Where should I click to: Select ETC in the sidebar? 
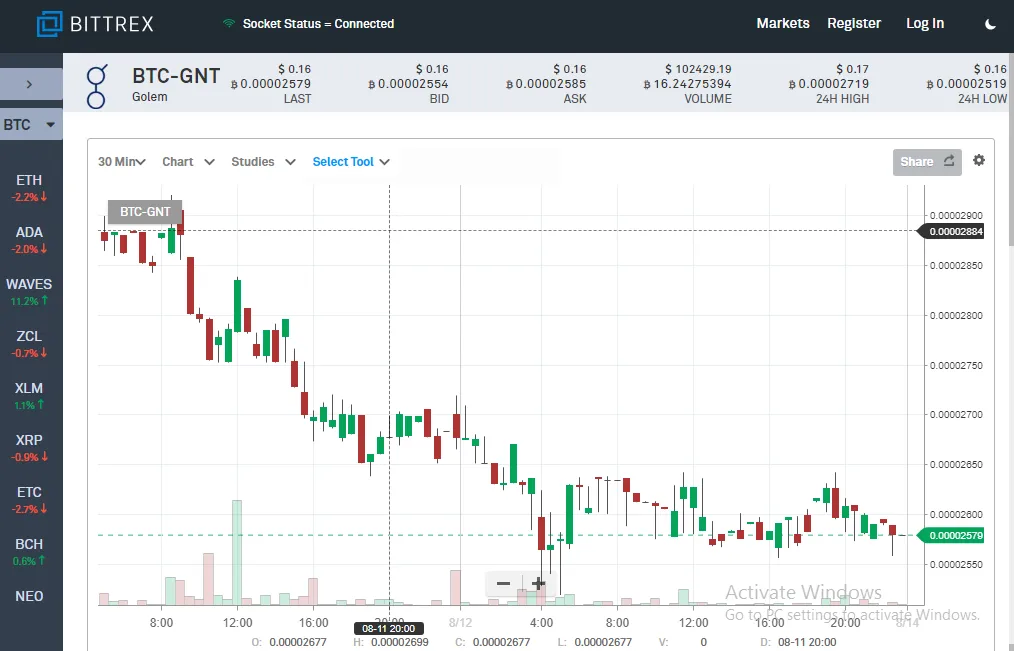[29, 500]
